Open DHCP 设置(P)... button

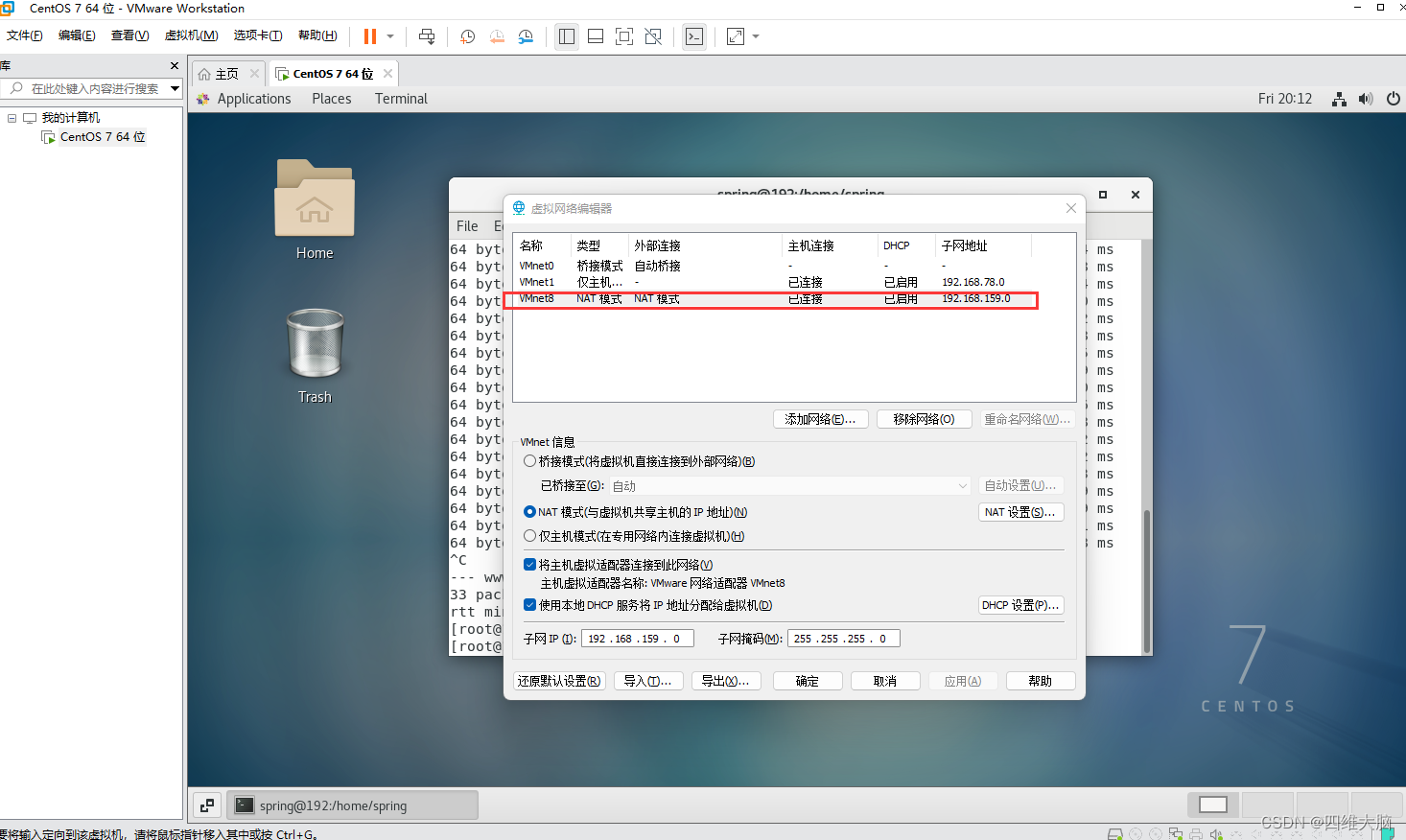point(1020,605)
